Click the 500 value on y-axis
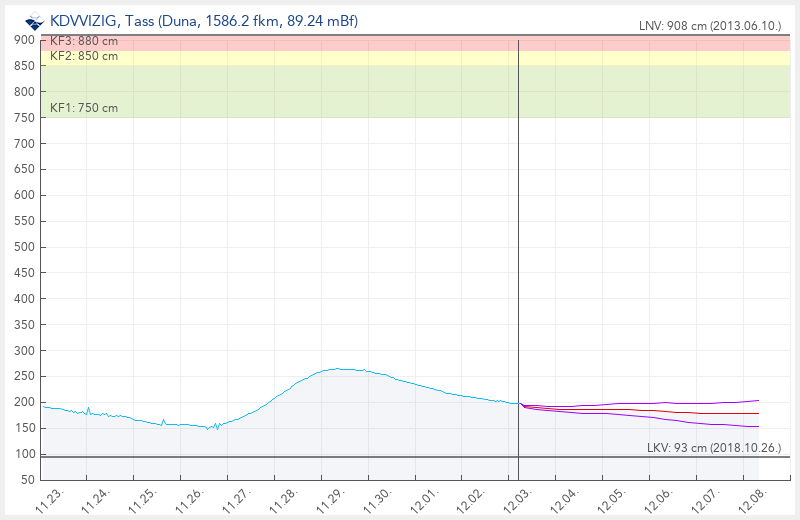The width and height of the screenshot is (800, 520). (x=25, y=247)
